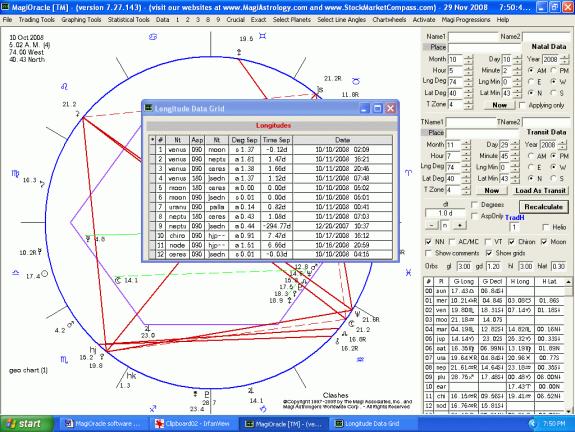Click the Transit Data Year stepper

[x=562, y=145]
